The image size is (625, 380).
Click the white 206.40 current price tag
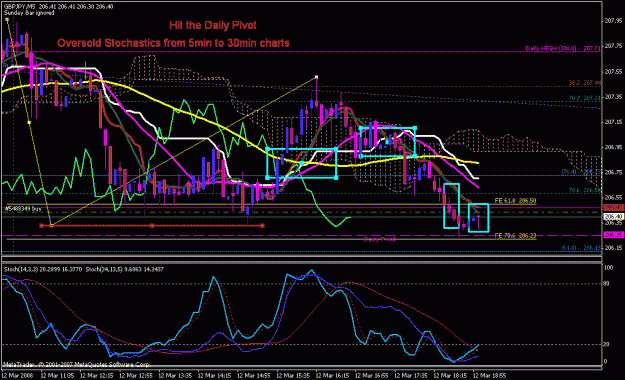point(613,217)
